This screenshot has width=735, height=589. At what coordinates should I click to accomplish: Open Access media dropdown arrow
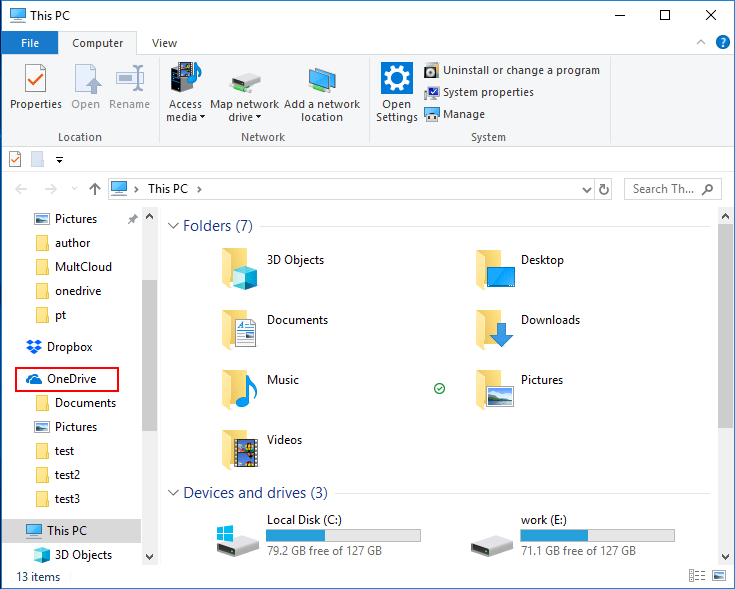click(202, 117)
